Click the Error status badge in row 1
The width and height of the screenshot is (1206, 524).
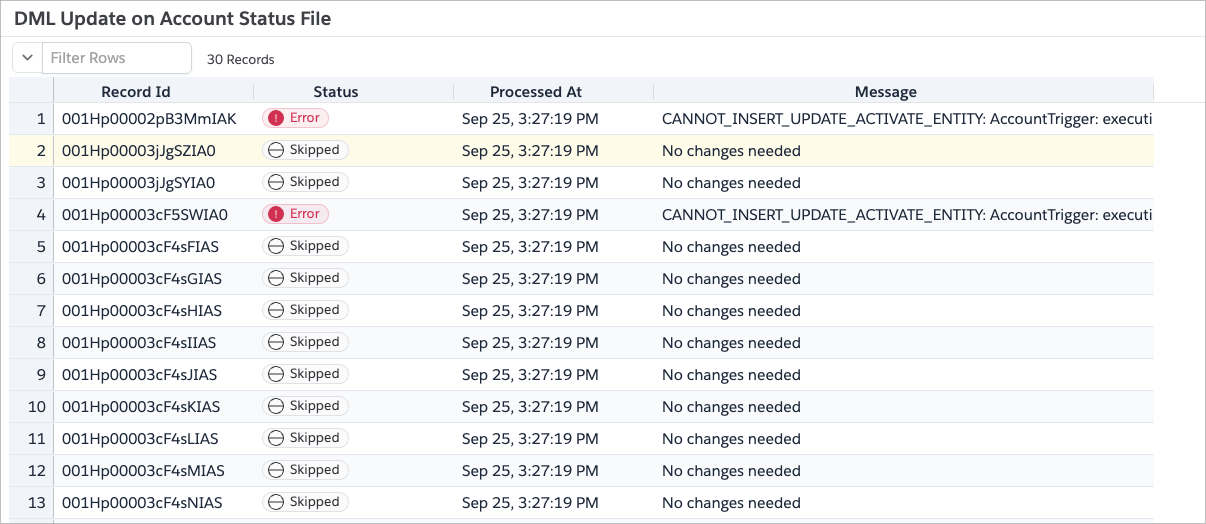point(296,118)
